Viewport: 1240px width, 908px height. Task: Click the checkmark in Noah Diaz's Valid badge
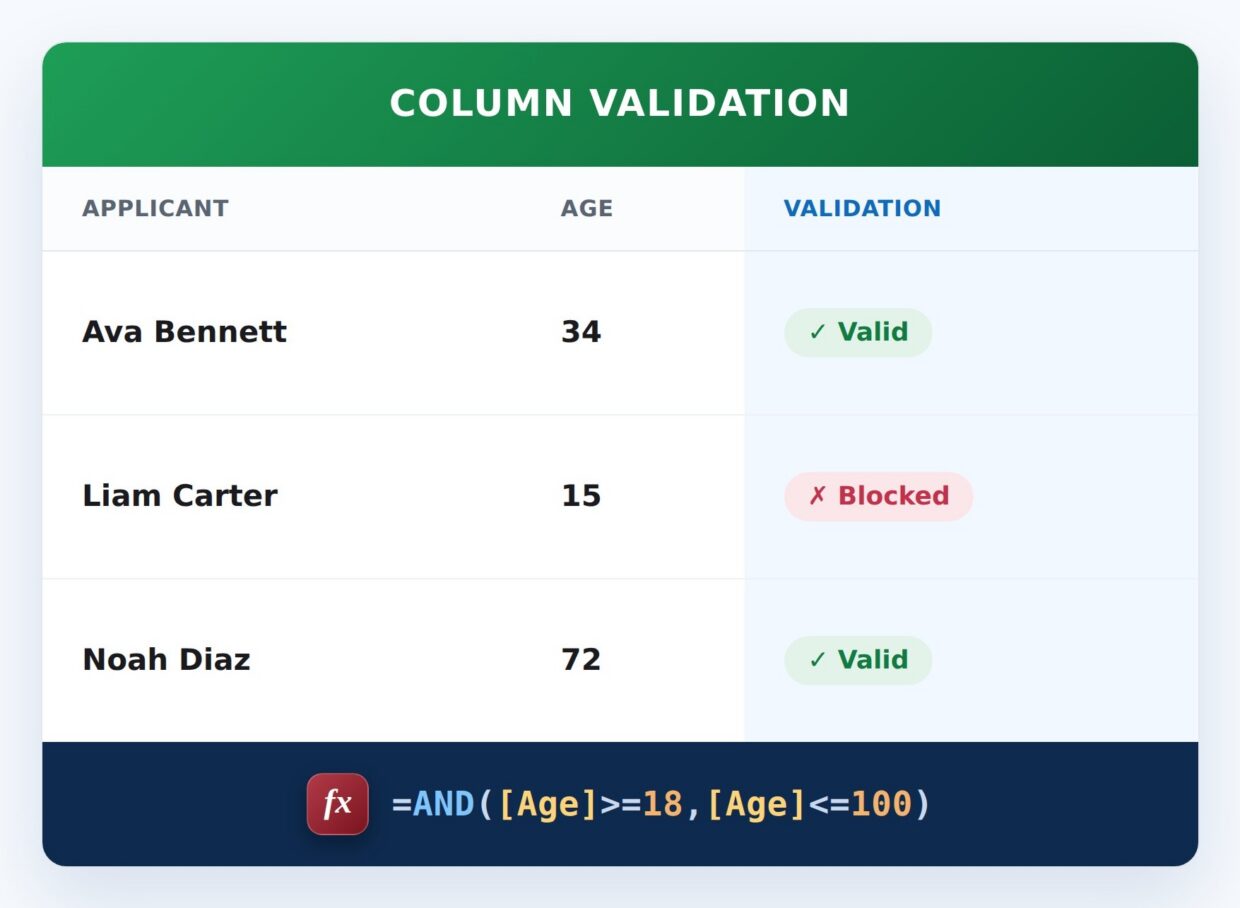[818, 660]
